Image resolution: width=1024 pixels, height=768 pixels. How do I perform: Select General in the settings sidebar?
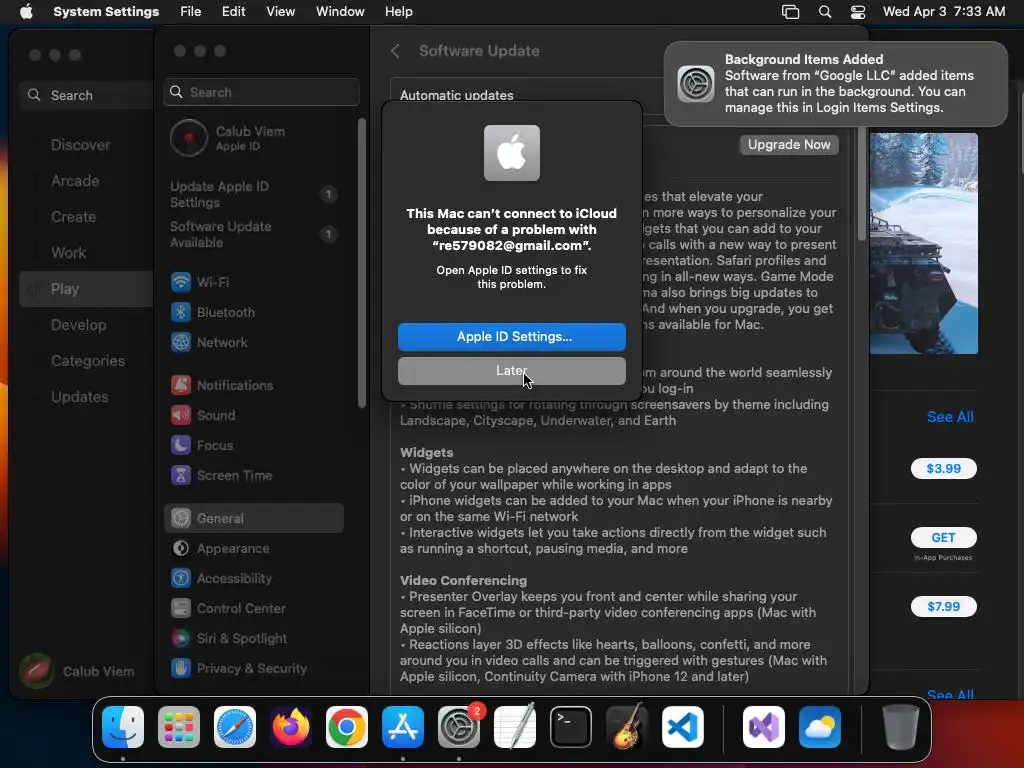254,518
